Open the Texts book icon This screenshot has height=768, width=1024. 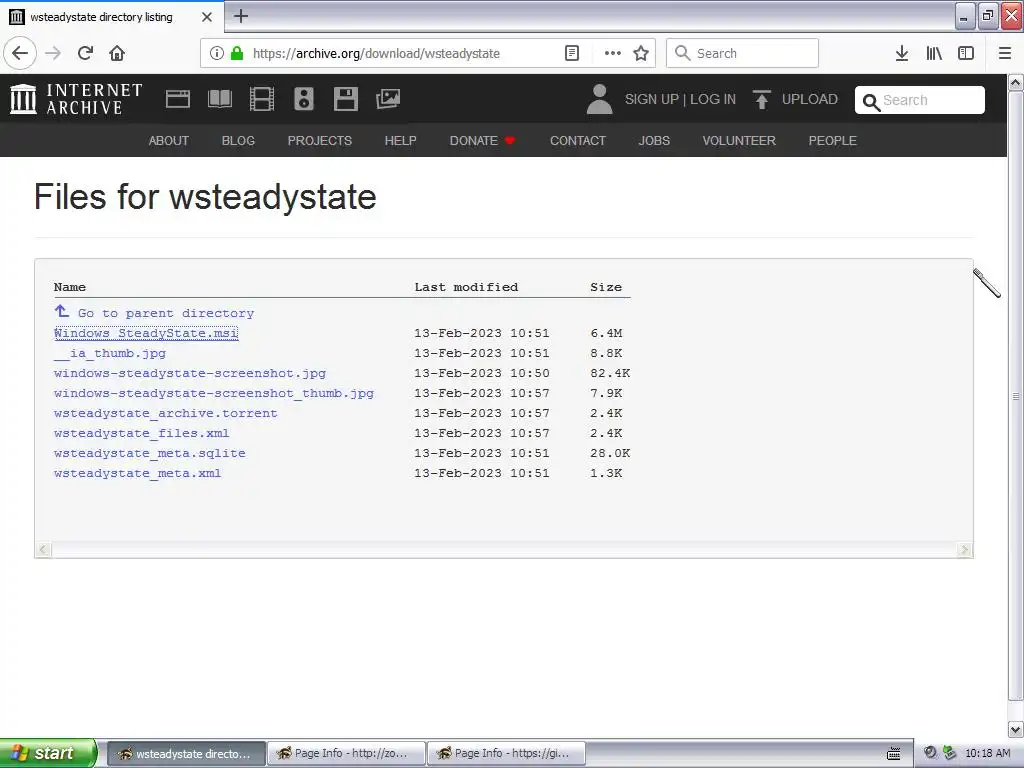[x=219, y=99]
